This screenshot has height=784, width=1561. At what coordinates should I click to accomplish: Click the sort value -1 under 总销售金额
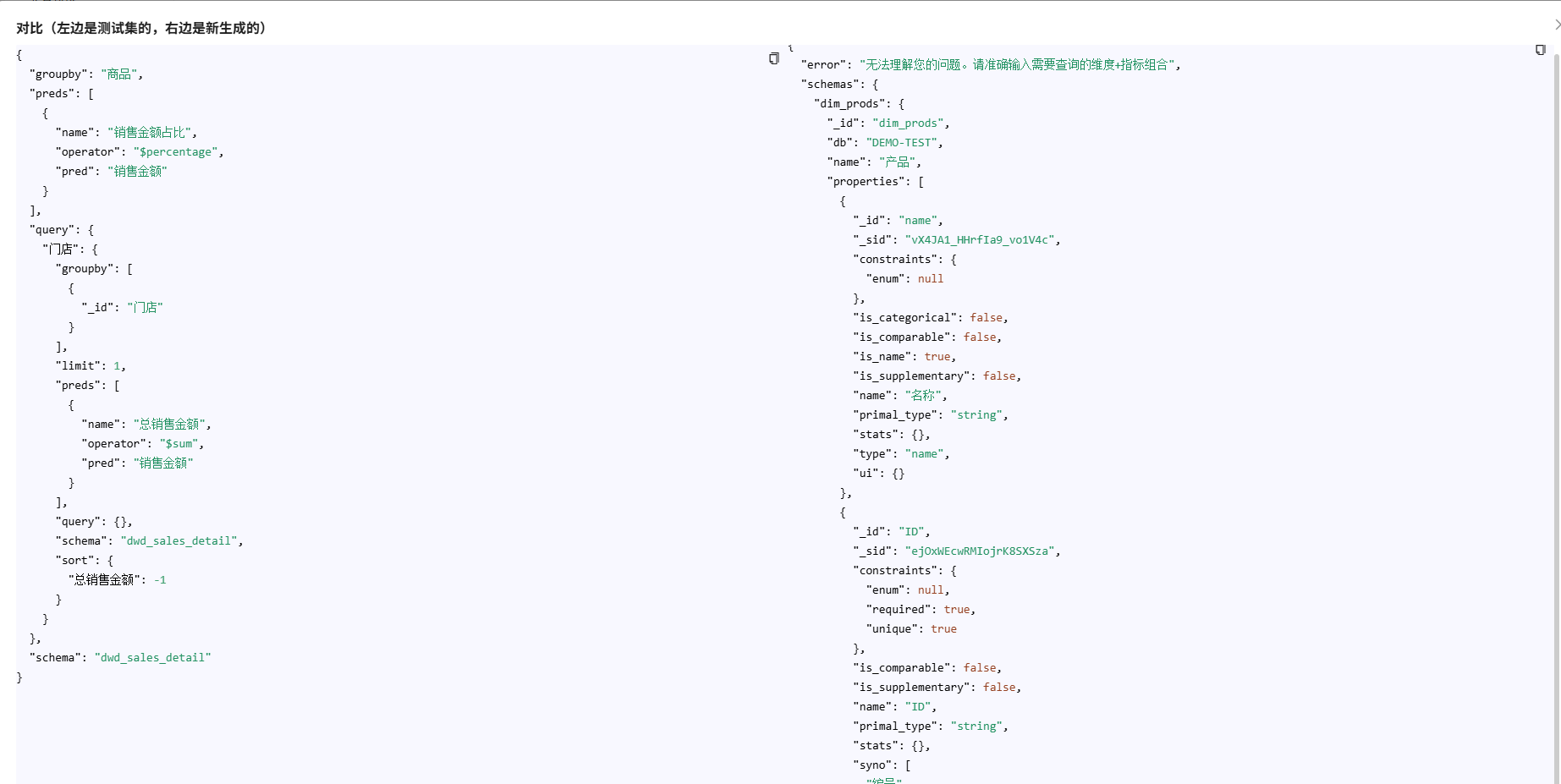click(x=161, y=579)
